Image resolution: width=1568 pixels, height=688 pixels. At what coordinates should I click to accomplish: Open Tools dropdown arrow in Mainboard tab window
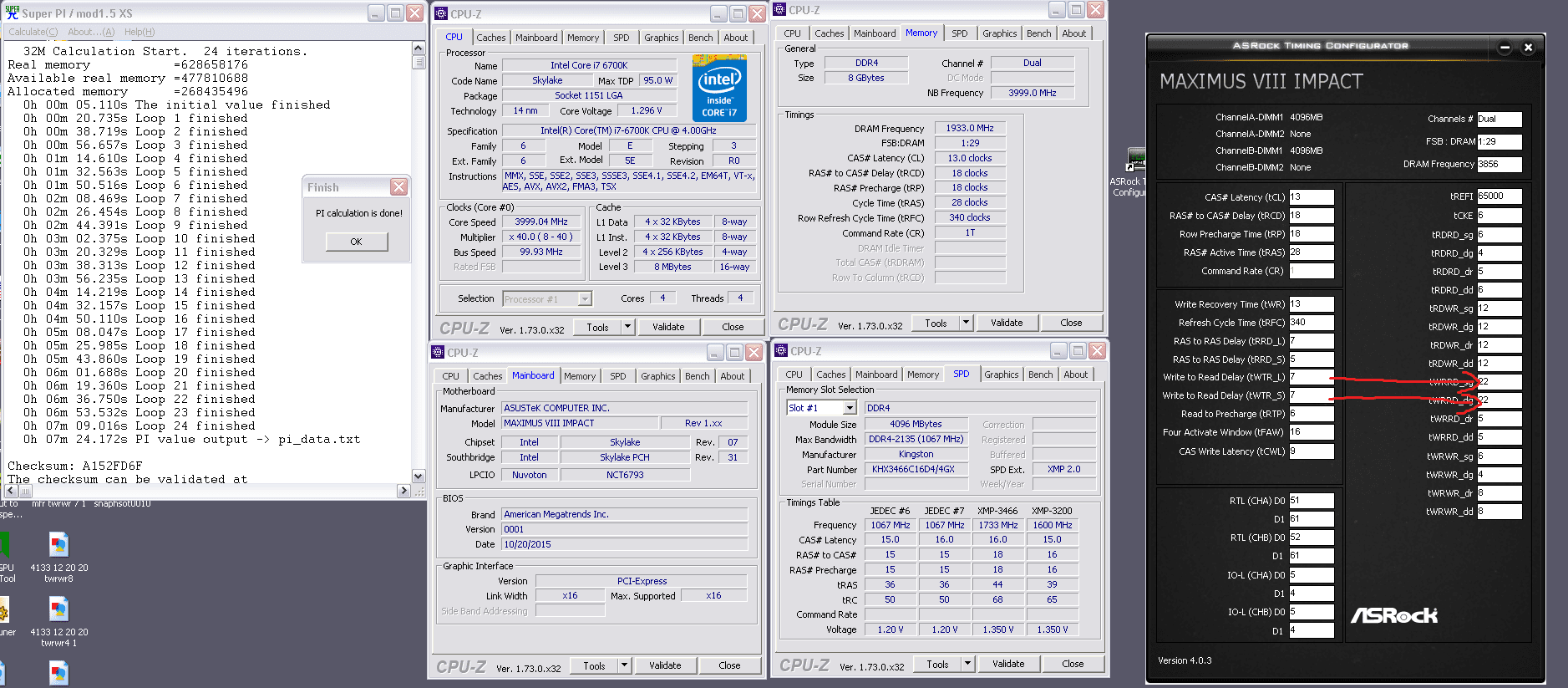click(625, 665)
